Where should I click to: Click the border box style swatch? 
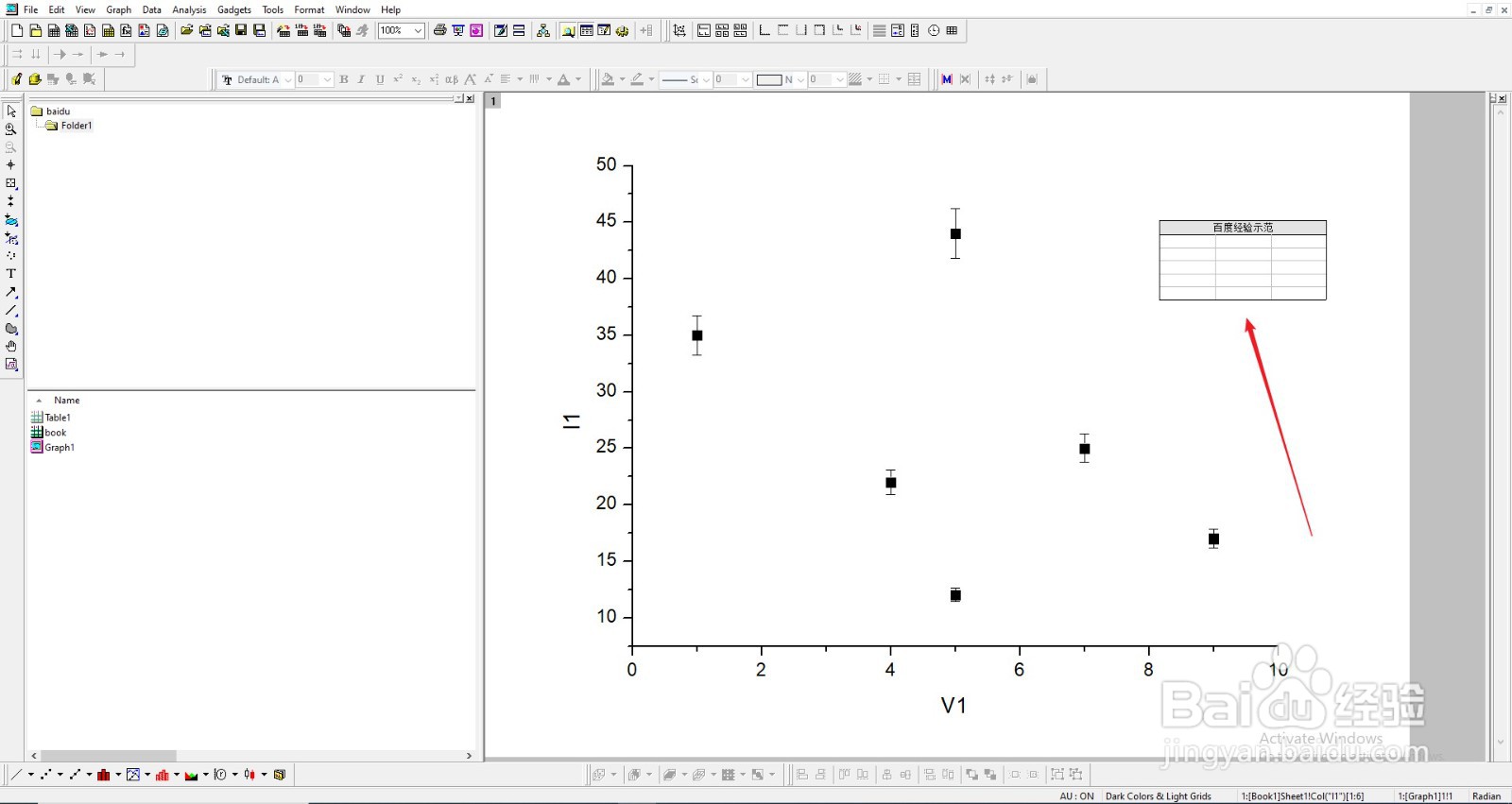point(769,79)
